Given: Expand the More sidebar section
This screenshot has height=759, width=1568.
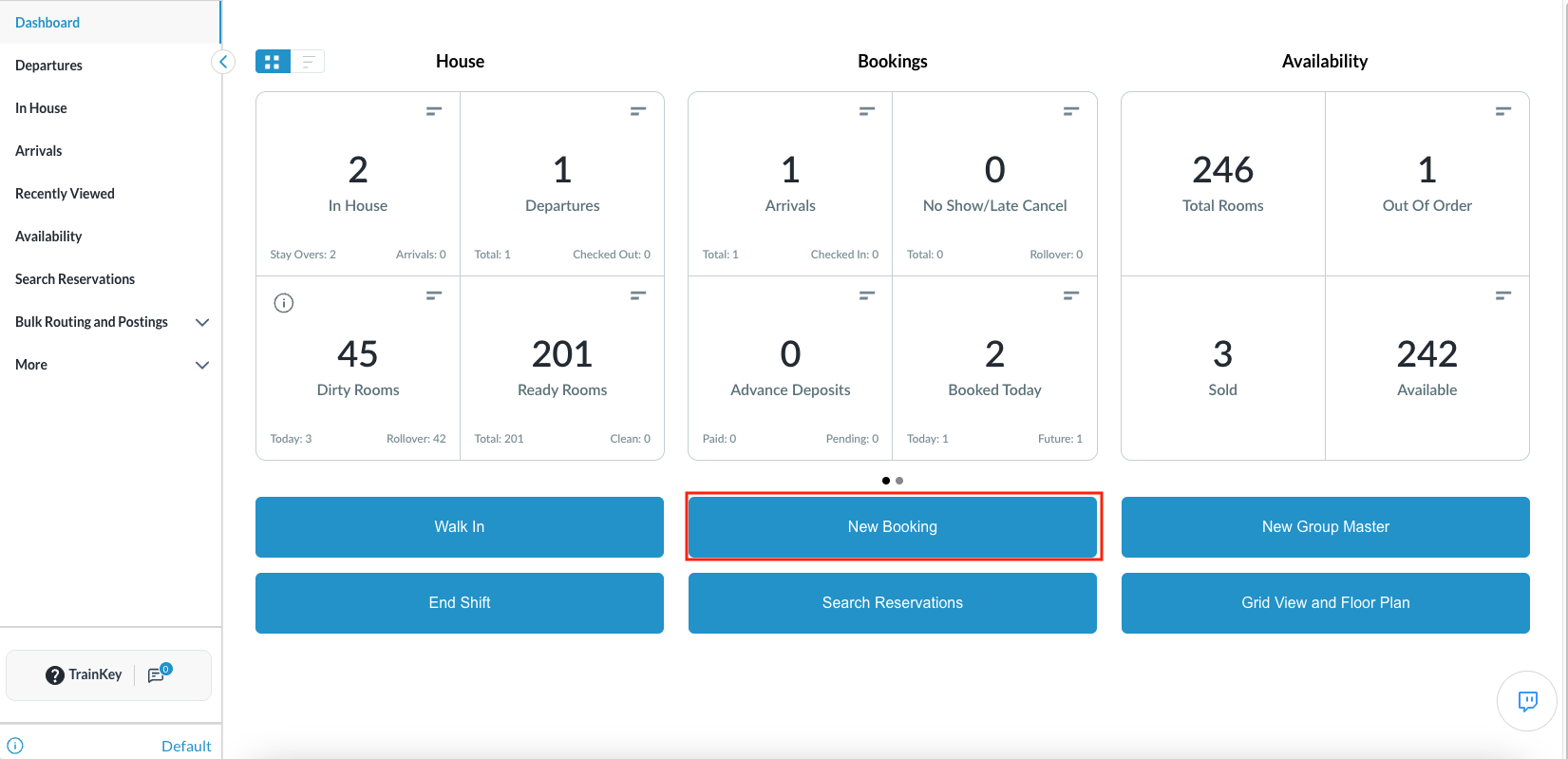Looking at the screenshot, I should 201,365.
